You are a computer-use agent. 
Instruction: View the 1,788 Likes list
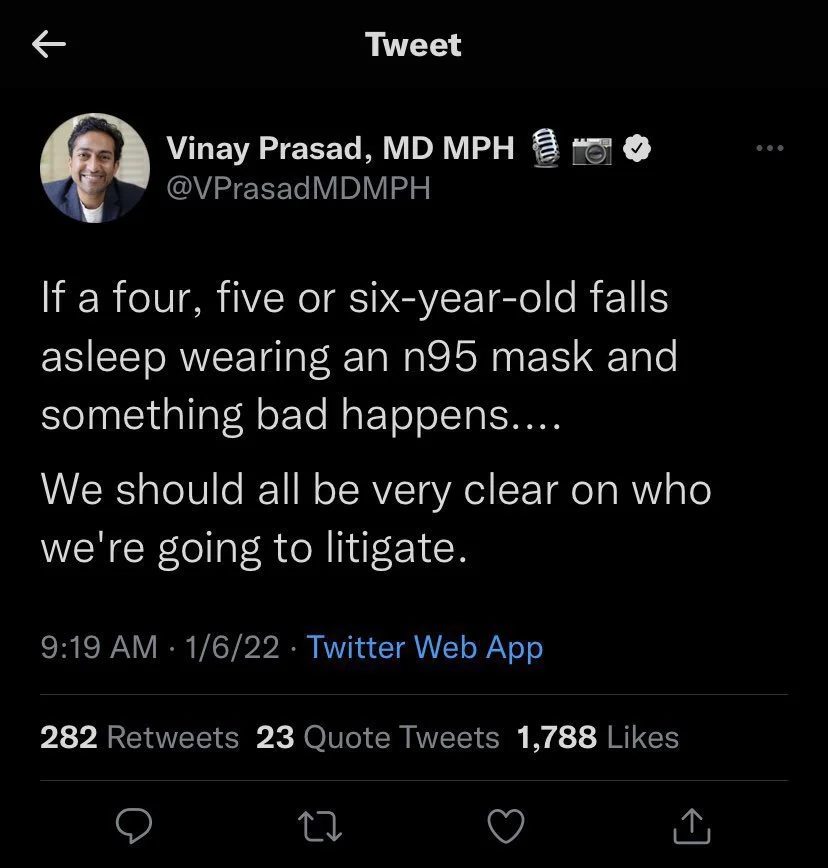click(x=597, y=738)
